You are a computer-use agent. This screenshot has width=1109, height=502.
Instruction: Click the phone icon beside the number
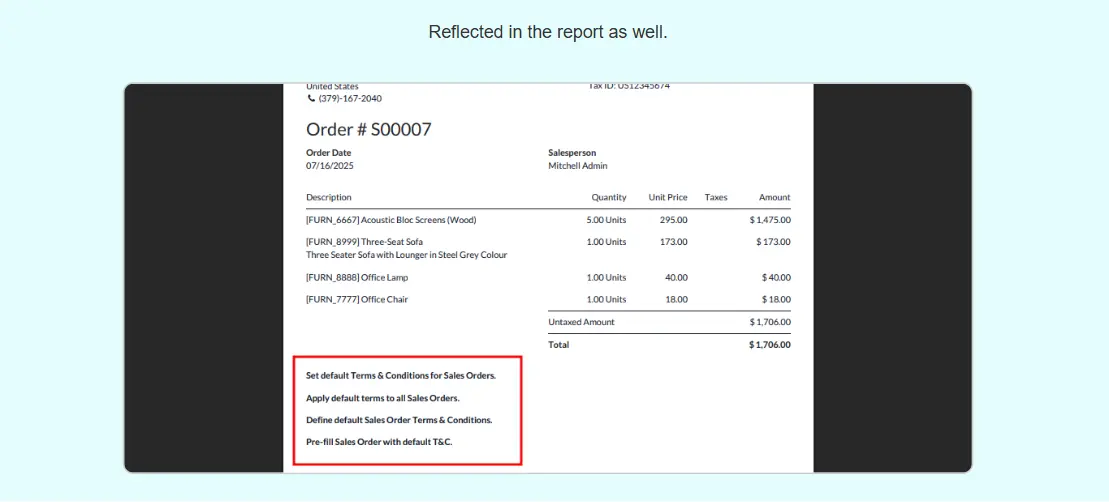pyautogui.click(x=311, y=99)
